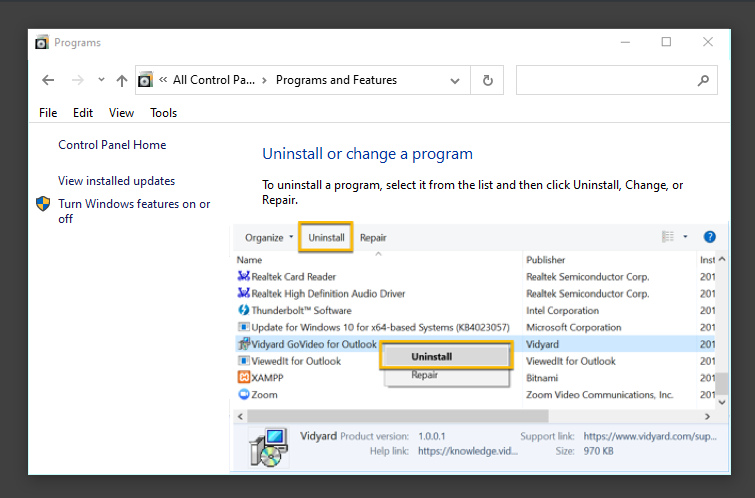Image resolution: width=755 pixels, height=498 pixels.
Task: Choose Repair from the context menu
Action: point(446,375)
